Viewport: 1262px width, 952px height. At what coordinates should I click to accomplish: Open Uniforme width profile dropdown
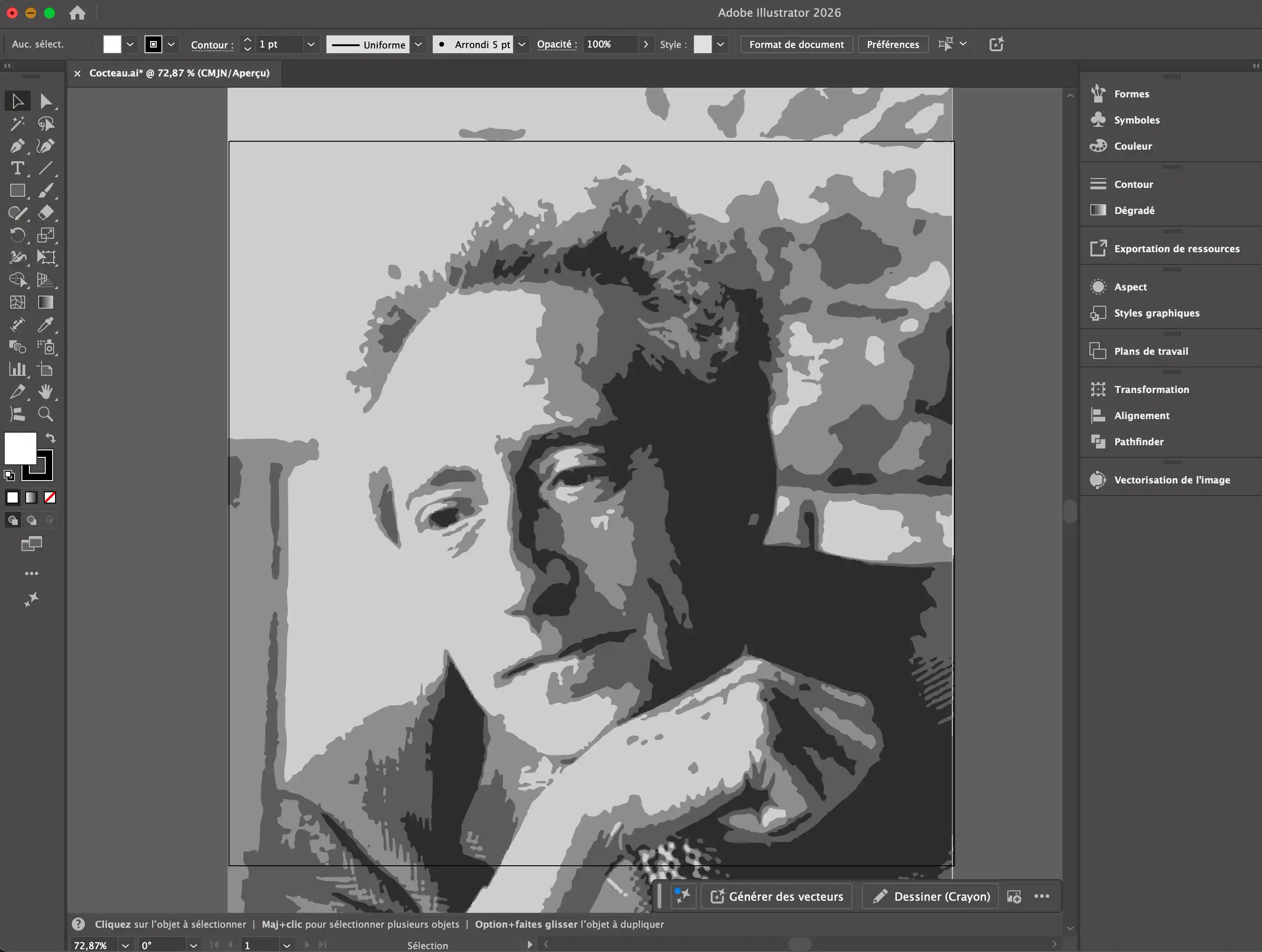[418, 44]
